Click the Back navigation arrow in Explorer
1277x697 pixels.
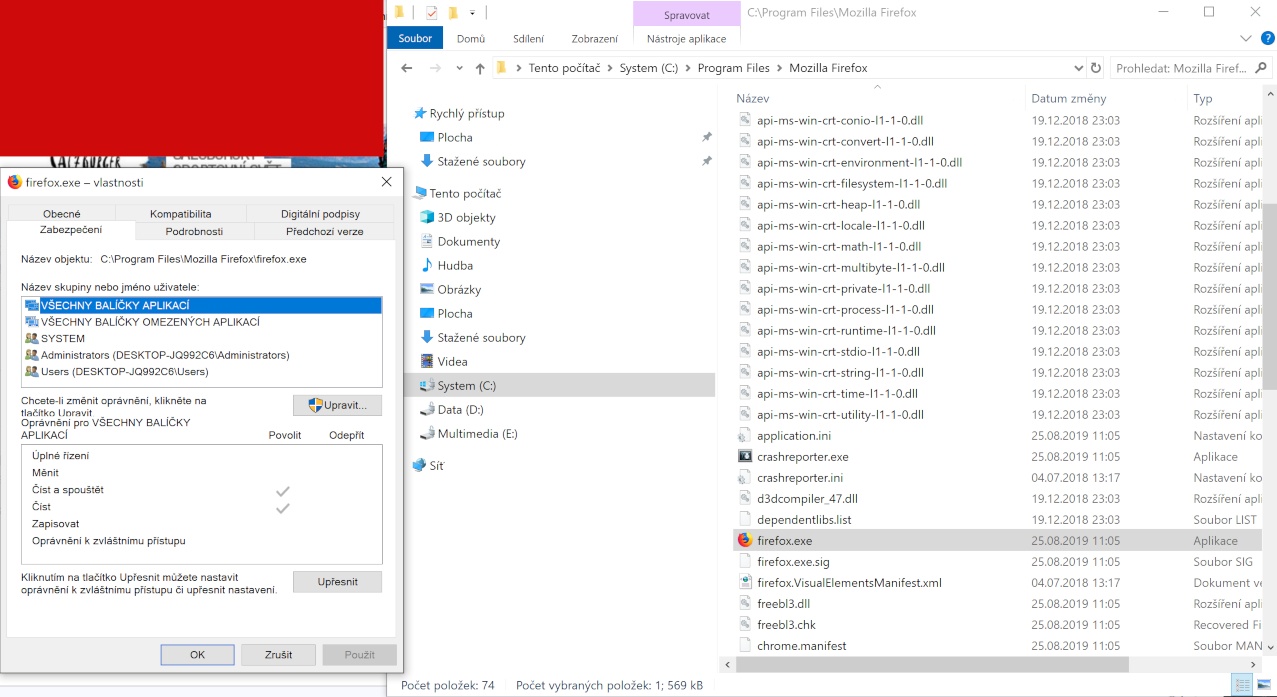coord(406,68)
